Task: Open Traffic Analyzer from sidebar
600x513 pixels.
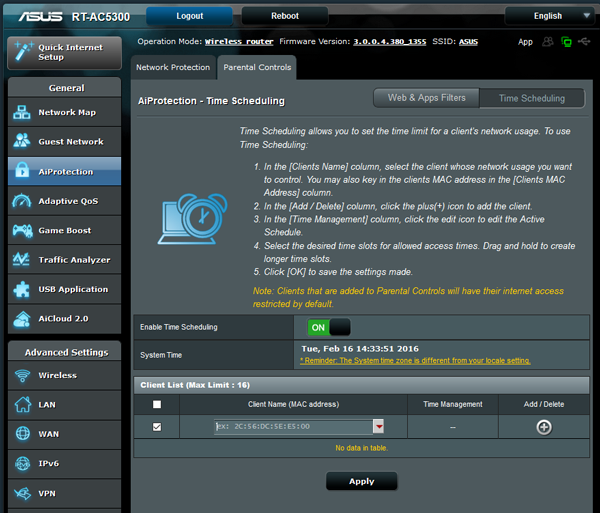Action: coord(64,260)
